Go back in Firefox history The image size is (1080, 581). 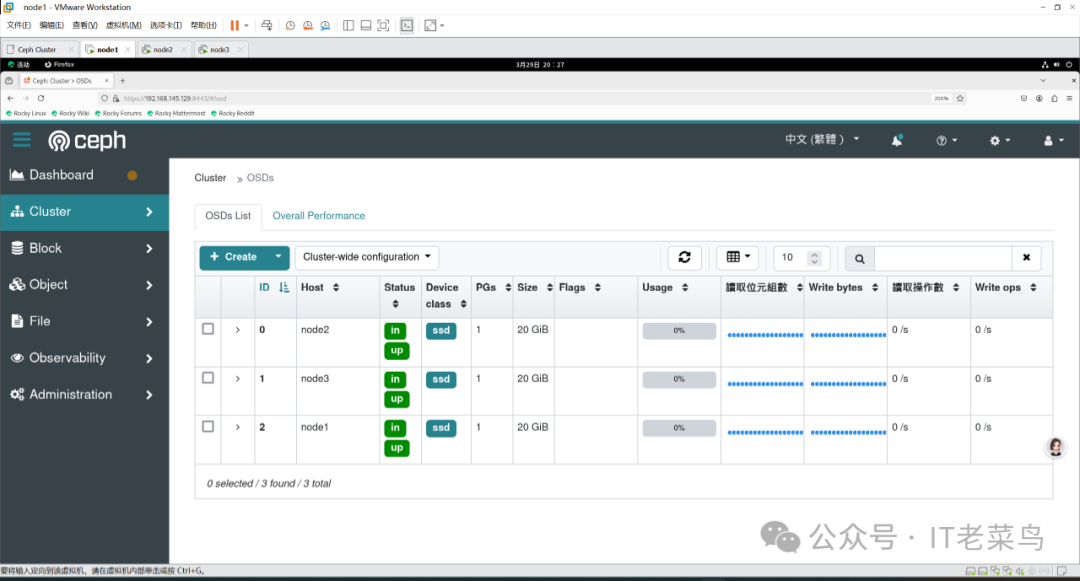point(10,98)
